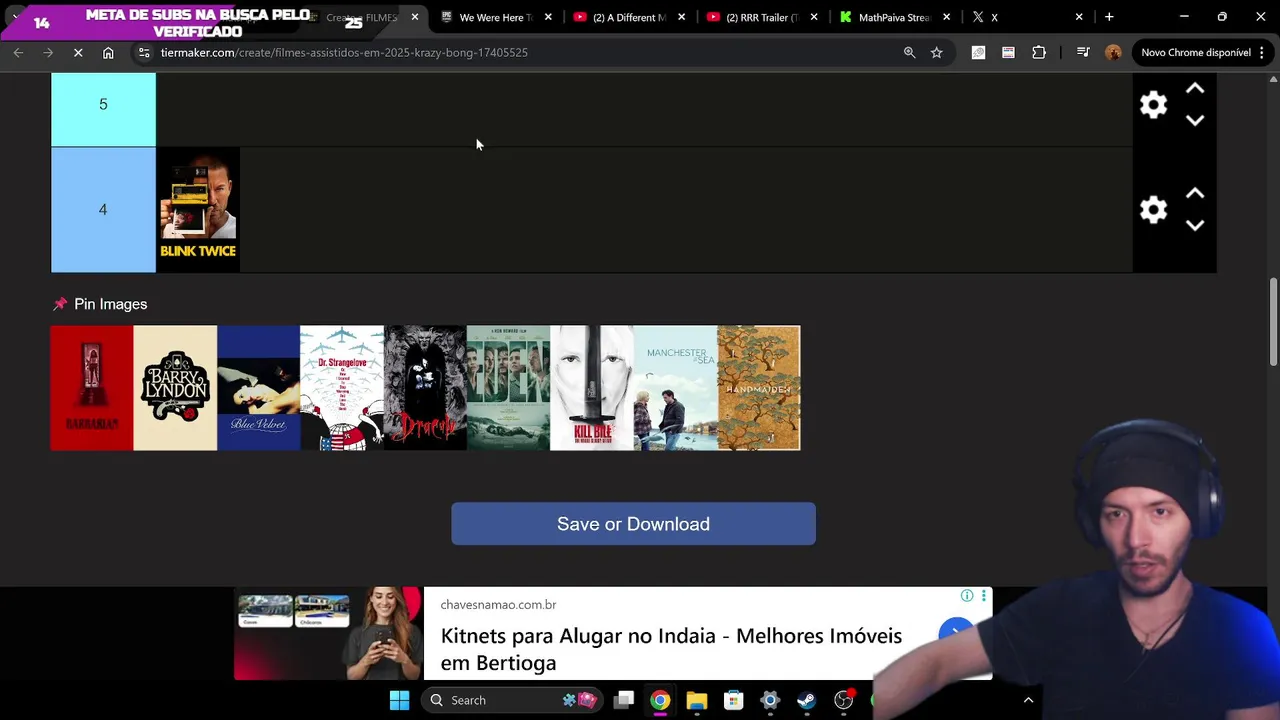
Task: Switch to the X tab
Action: tap(1027, 17)
